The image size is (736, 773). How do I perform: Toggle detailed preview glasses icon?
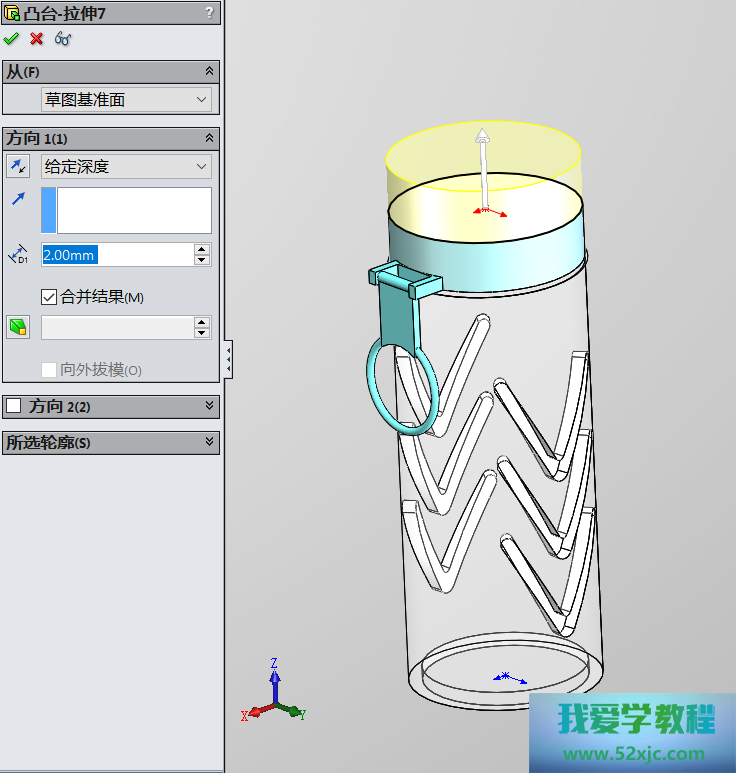63,39
